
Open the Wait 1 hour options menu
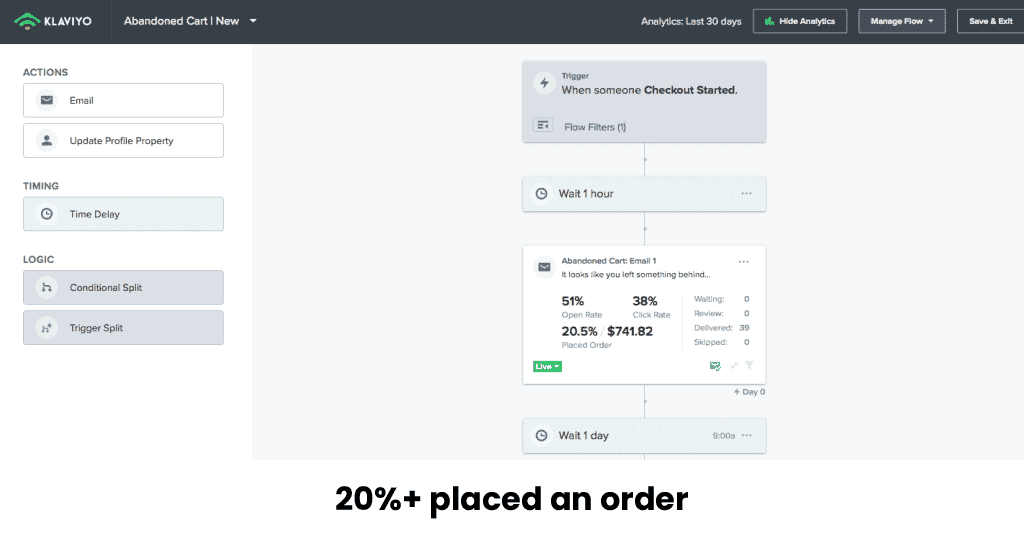[746, 194]
